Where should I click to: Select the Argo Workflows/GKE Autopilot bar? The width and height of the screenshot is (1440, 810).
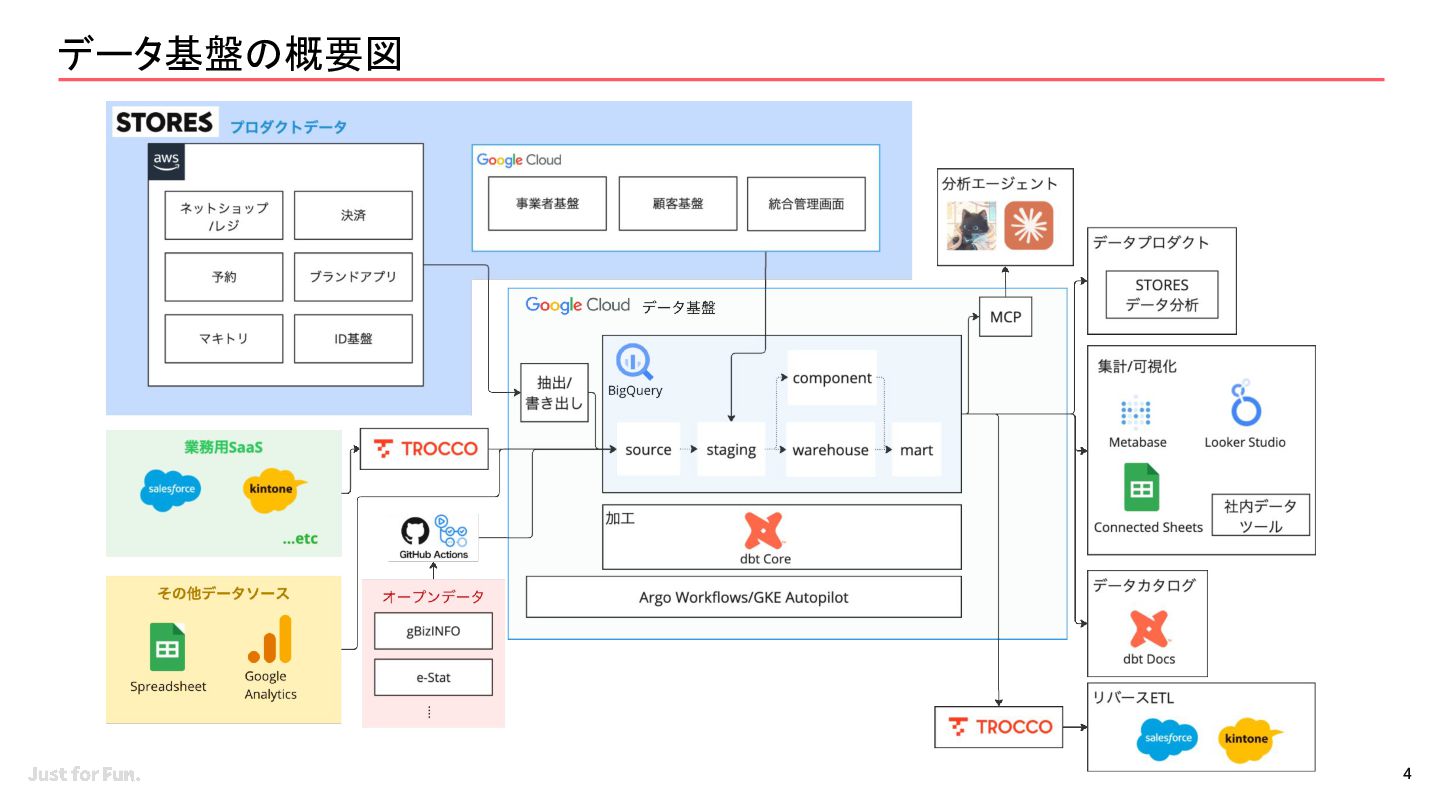tap(743, 597)
